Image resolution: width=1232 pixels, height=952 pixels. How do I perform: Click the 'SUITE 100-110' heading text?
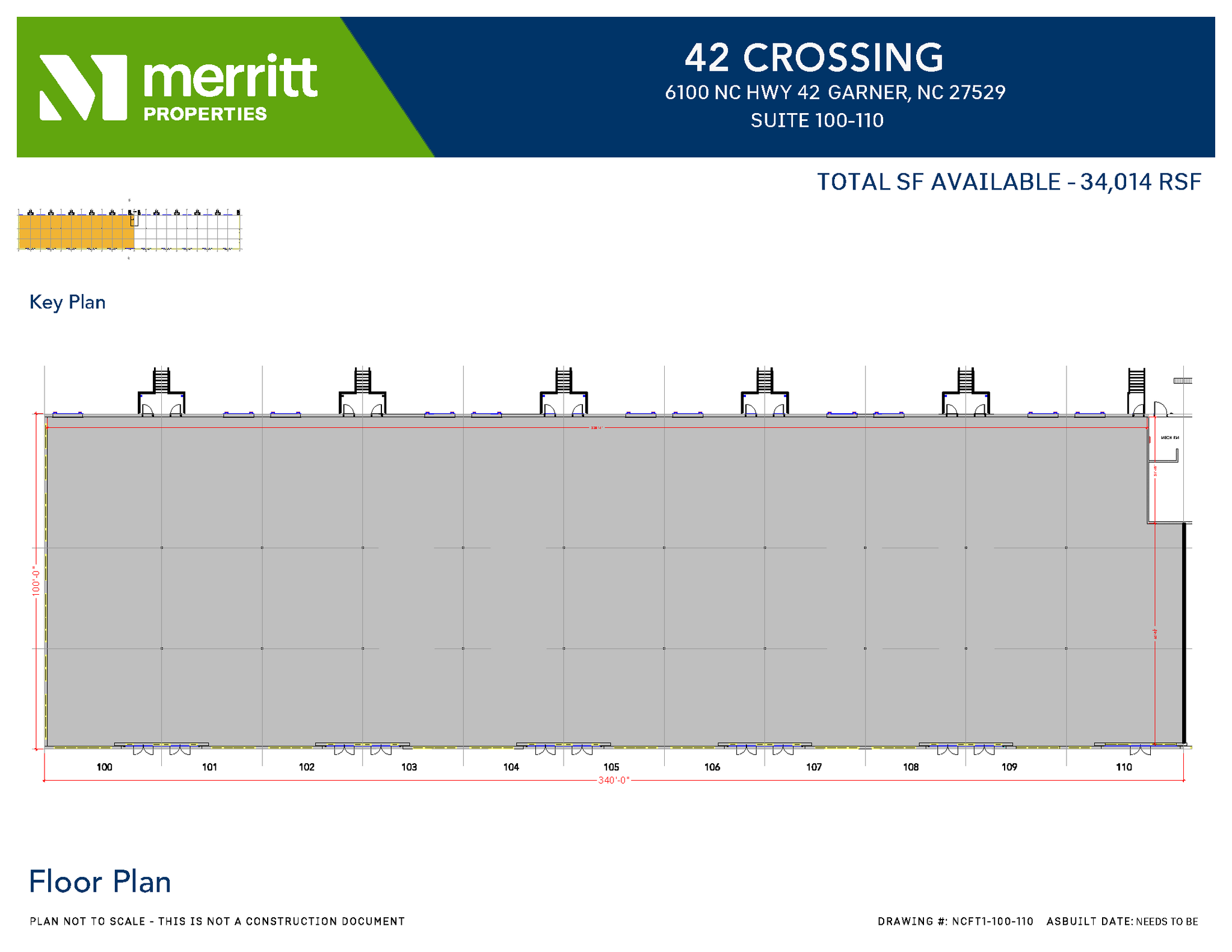[817, 121]
